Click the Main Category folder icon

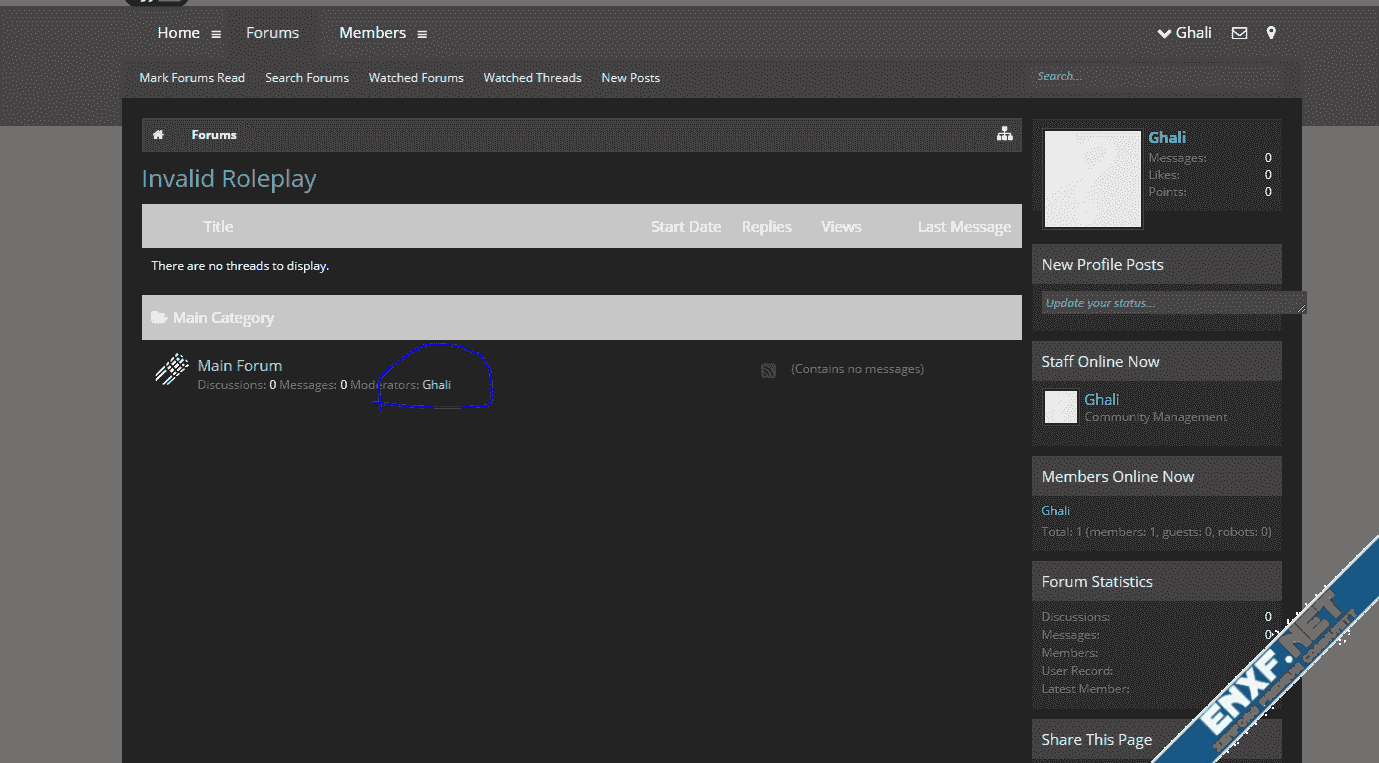click(159, 318)
